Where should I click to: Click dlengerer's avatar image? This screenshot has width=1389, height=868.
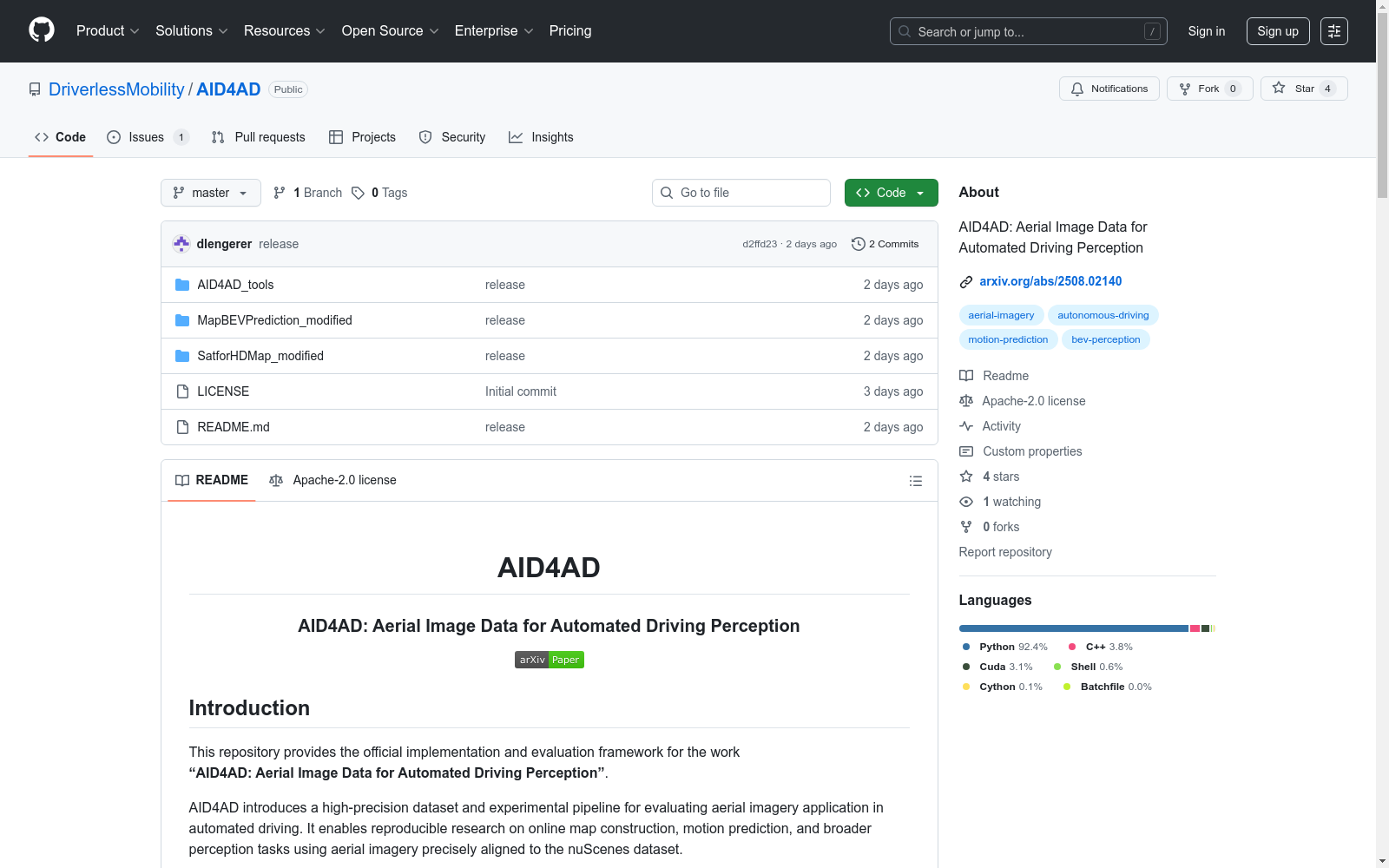[x=181, y=244]
